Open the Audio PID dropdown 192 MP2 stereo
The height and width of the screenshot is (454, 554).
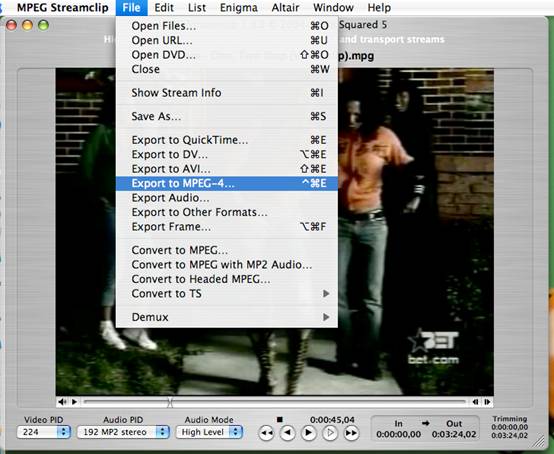(x=123, y=432)
